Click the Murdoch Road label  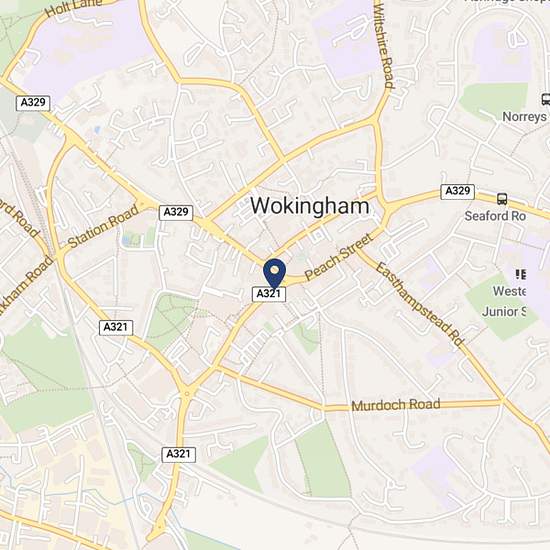pyautogui.click(x=396, y=405)
